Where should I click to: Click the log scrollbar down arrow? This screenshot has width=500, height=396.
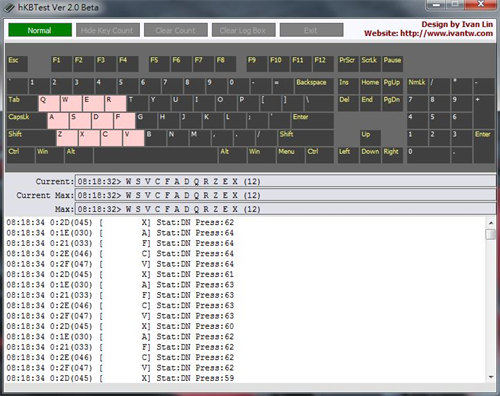point(491,377)
